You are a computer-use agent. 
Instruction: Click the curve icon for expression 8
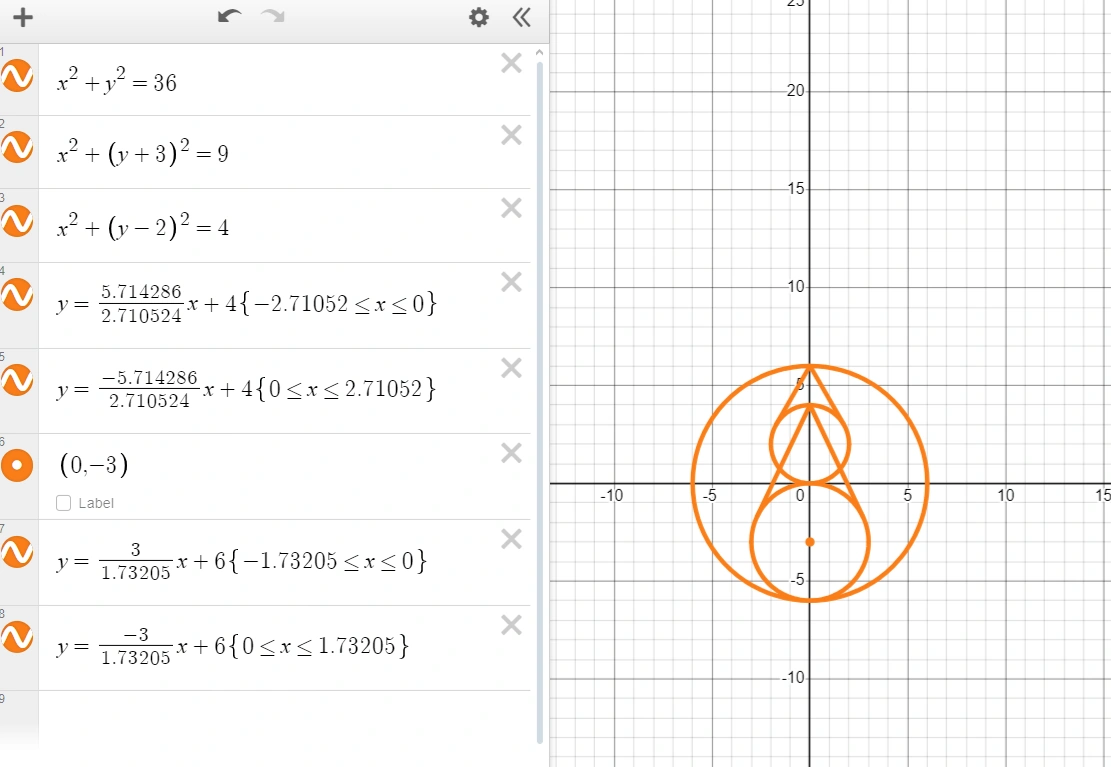17,637
